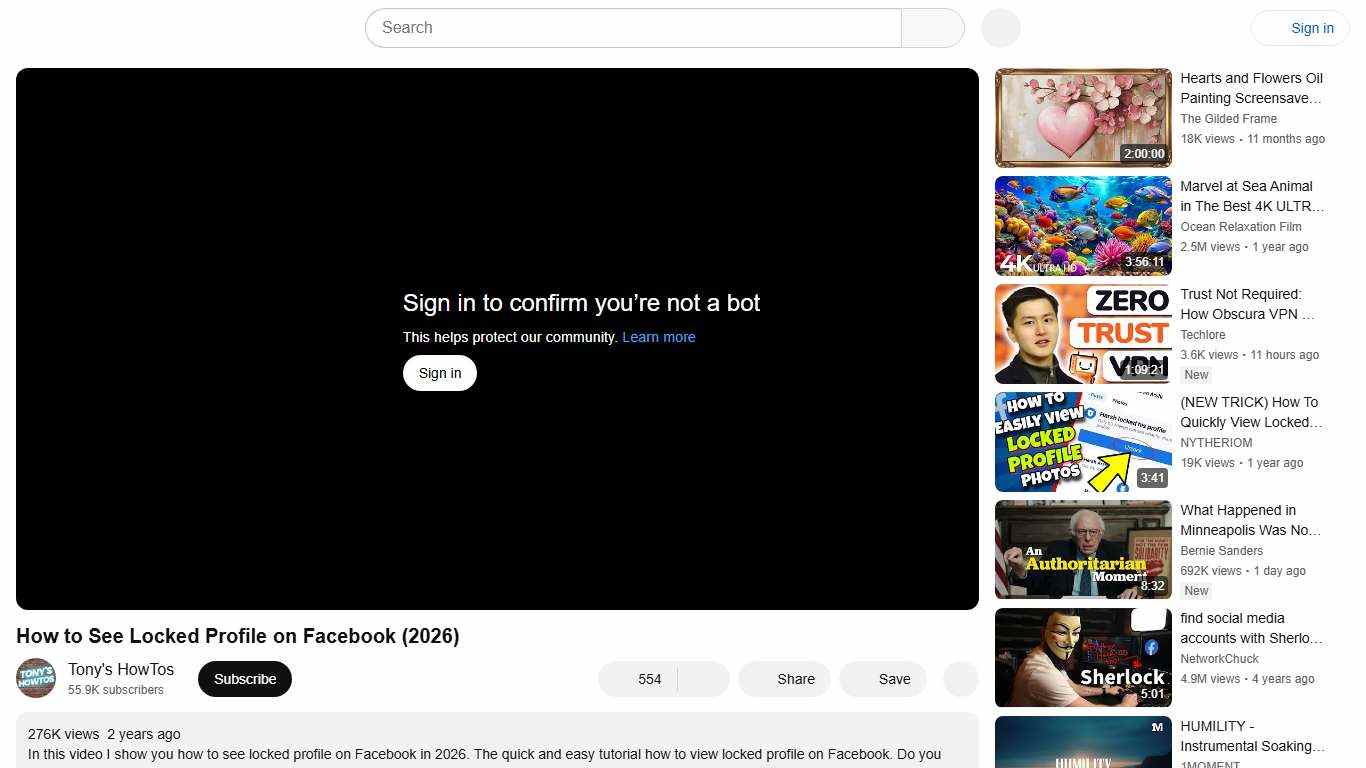This screenshot has height=768, width=1366.
Task: Click the Save to playlist icon
Action: (882, 679)
